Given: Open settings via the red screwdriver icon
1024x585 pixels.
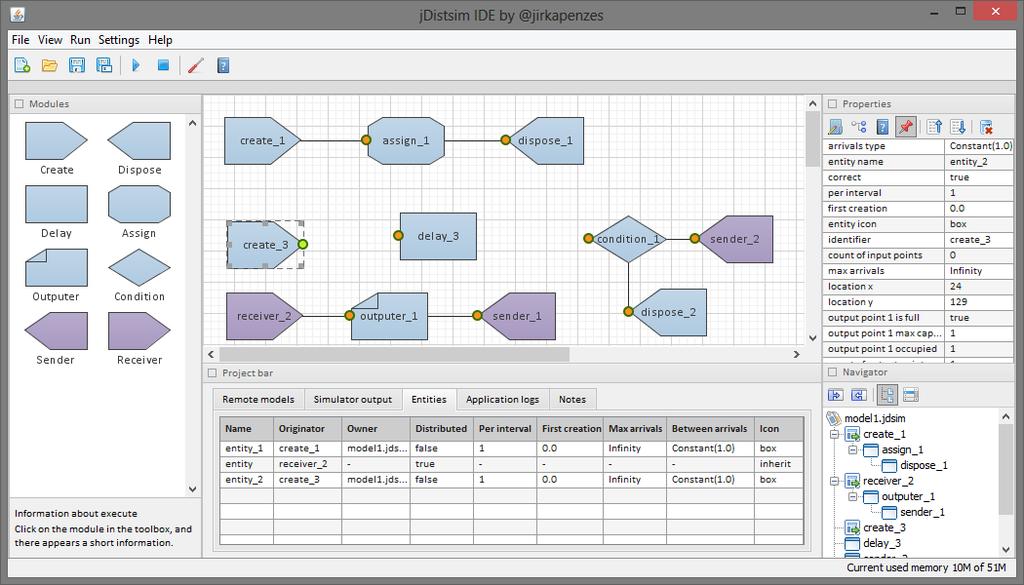Looking at the screenshot, I should 196,65.
